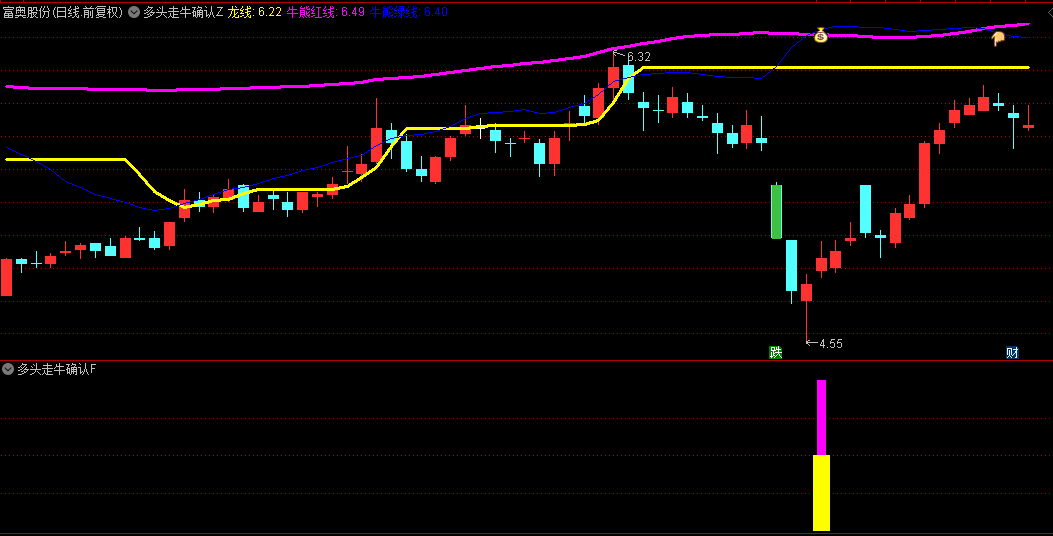Click the green 跌 marker
The image size is (1053, 536).
coord(776,353)
